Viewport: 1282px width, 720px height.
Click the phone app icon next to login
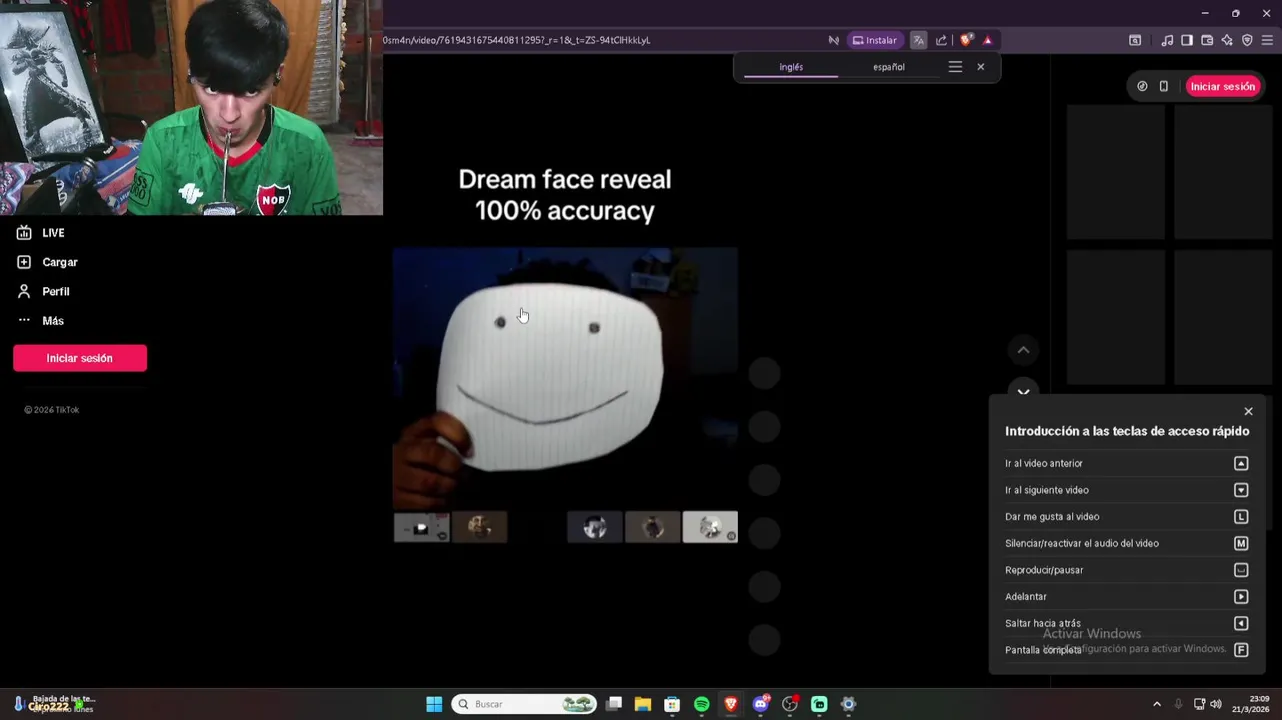click(1164, 86)
